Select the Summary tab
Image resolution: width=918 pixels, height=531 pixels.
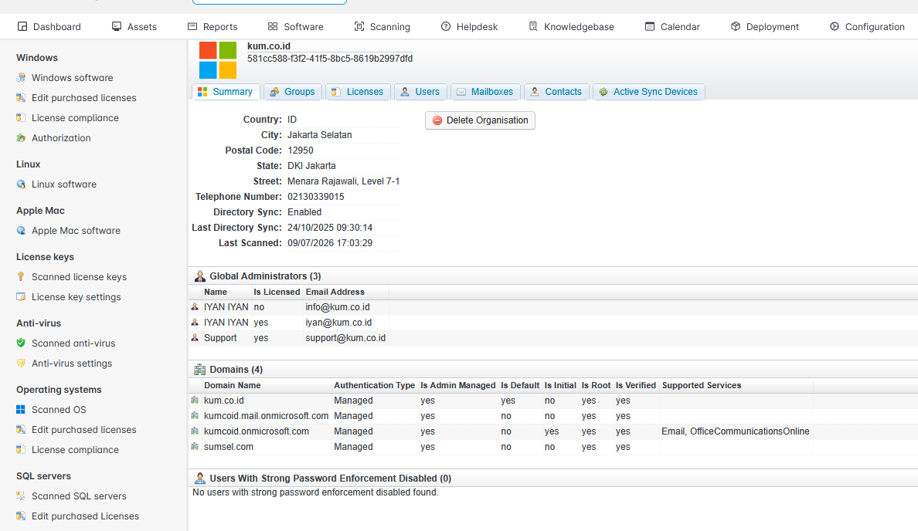[225, 92]
